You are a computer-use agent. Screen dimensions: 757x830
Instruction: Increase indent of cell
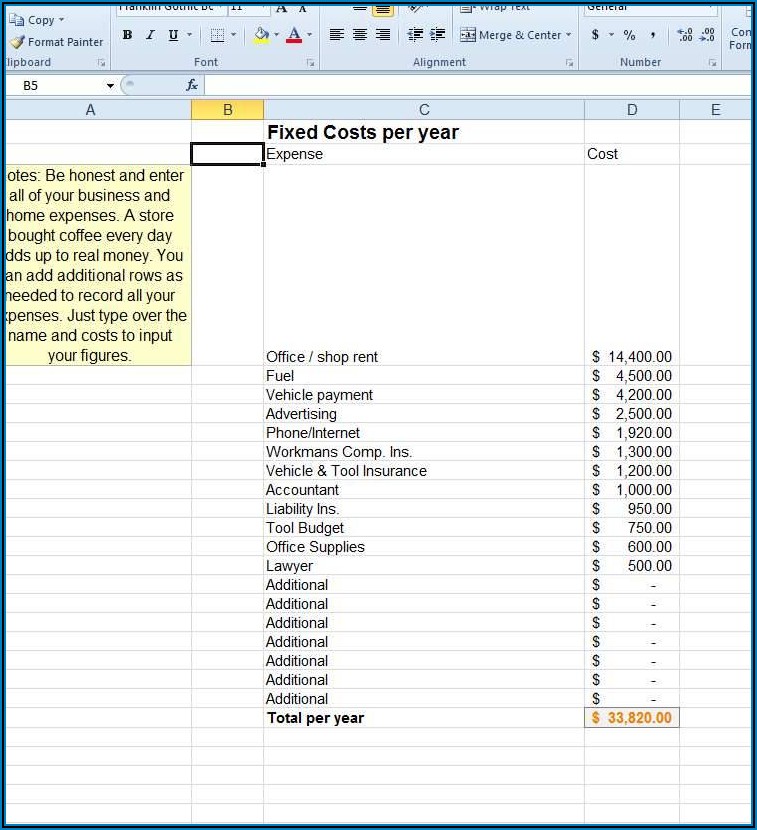(x=438, y=35)
